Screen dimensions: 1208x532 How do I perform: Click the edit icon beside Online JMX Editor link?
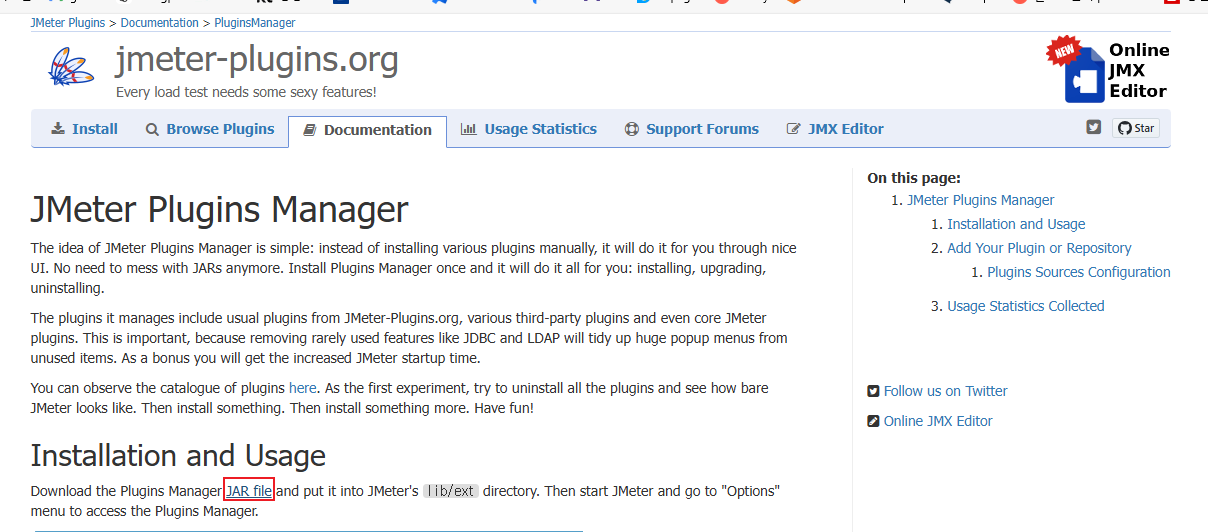coord(874,421)
